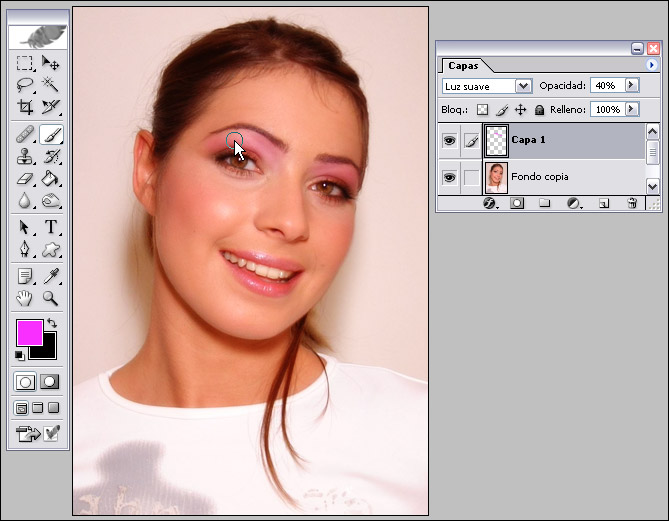Hide the Capa 1 layer
Screen dimensions: 669x521
point(449,141)
